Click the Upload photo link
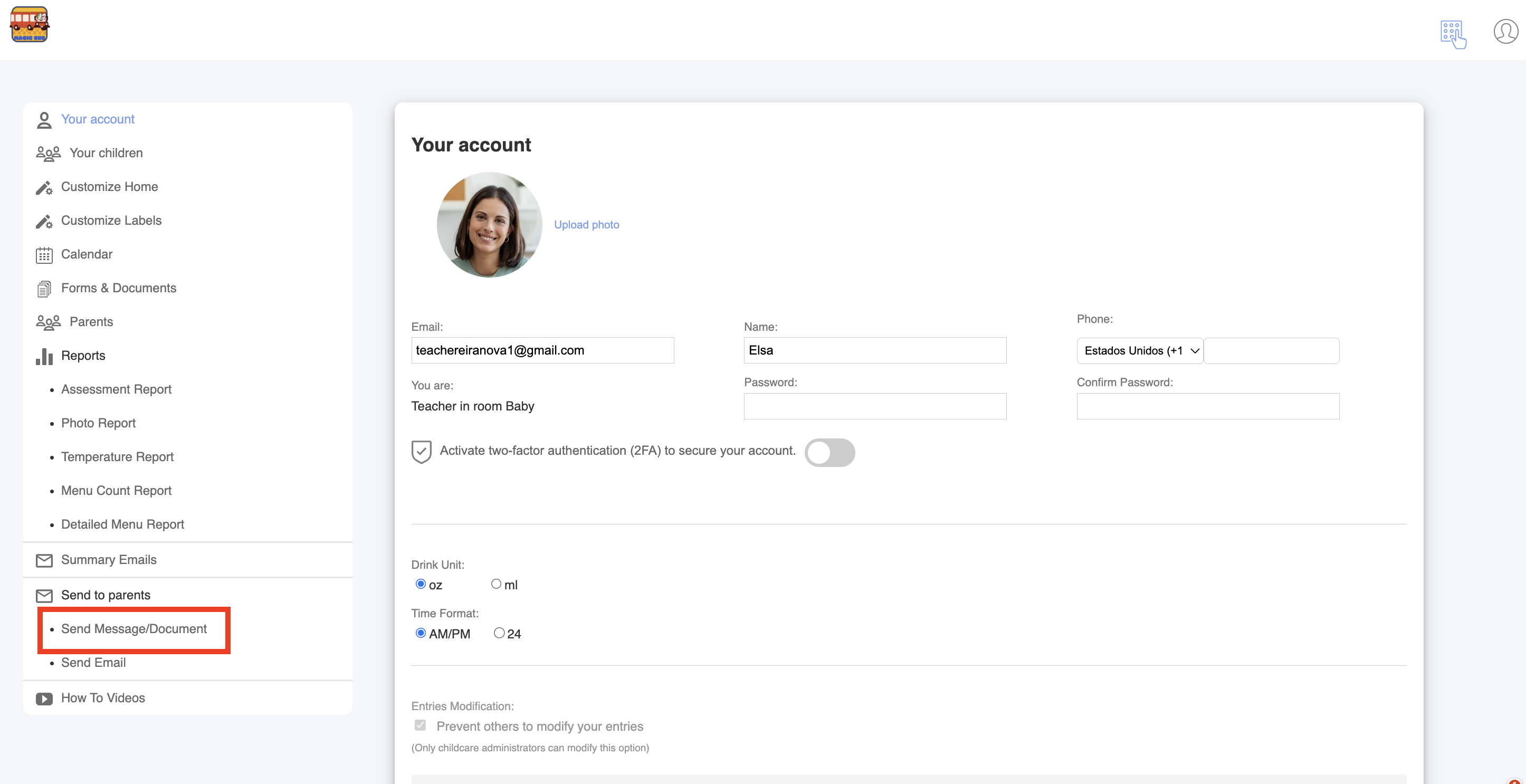This screenshot has height=784, width=1526. coord(586,224)
